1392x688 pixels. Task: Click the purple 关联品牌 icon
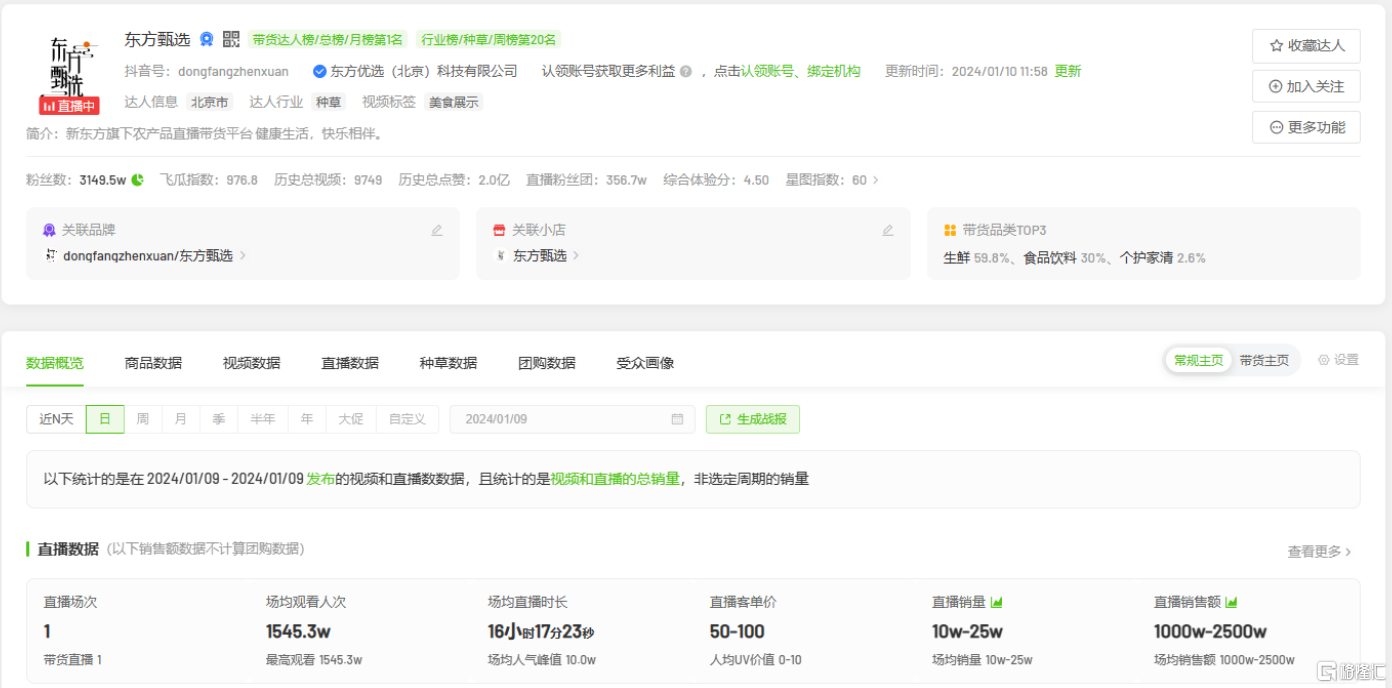(x=49, y=230)
